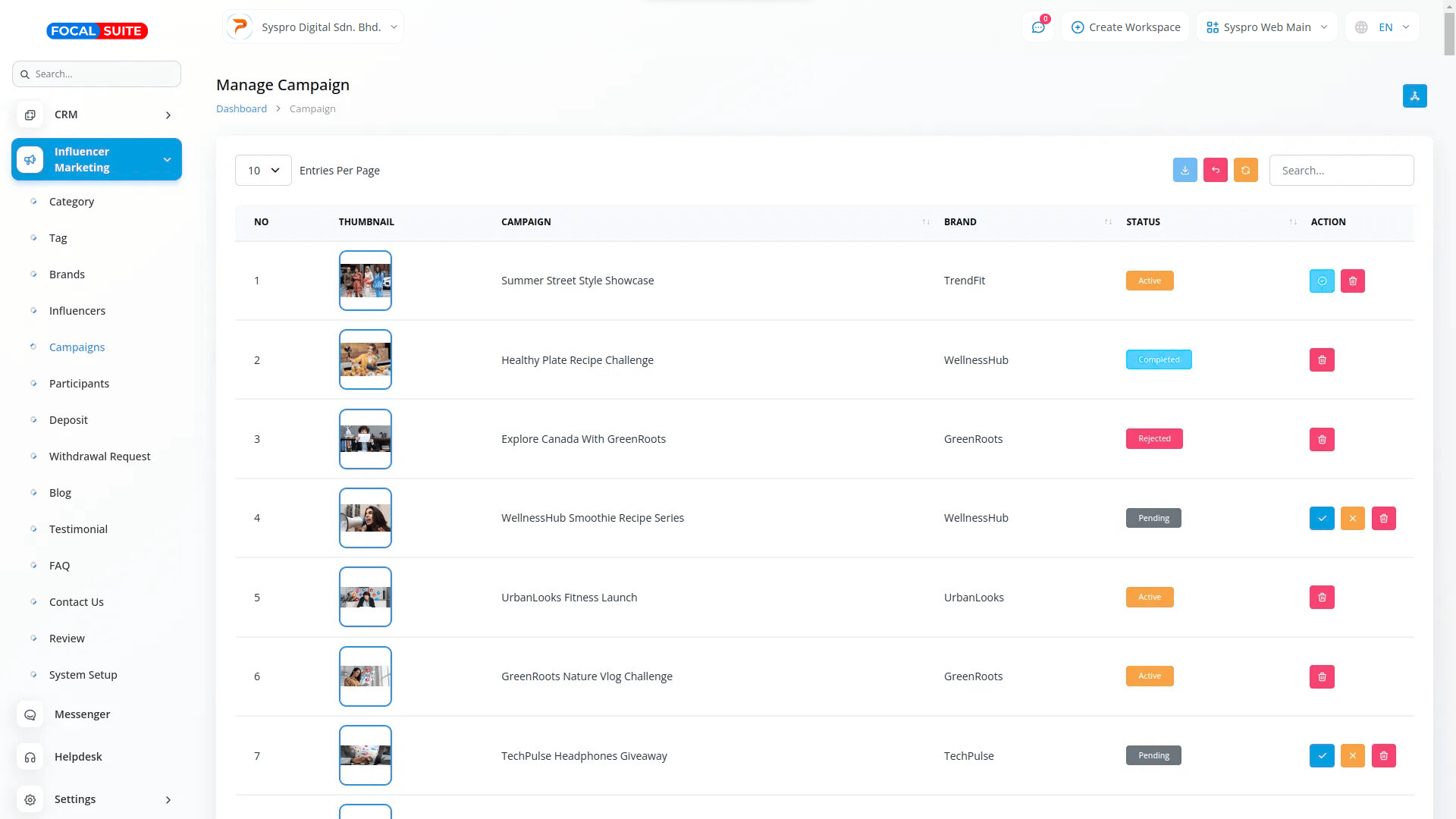Open the chat notifications icon in header

tap(1037, 27)
